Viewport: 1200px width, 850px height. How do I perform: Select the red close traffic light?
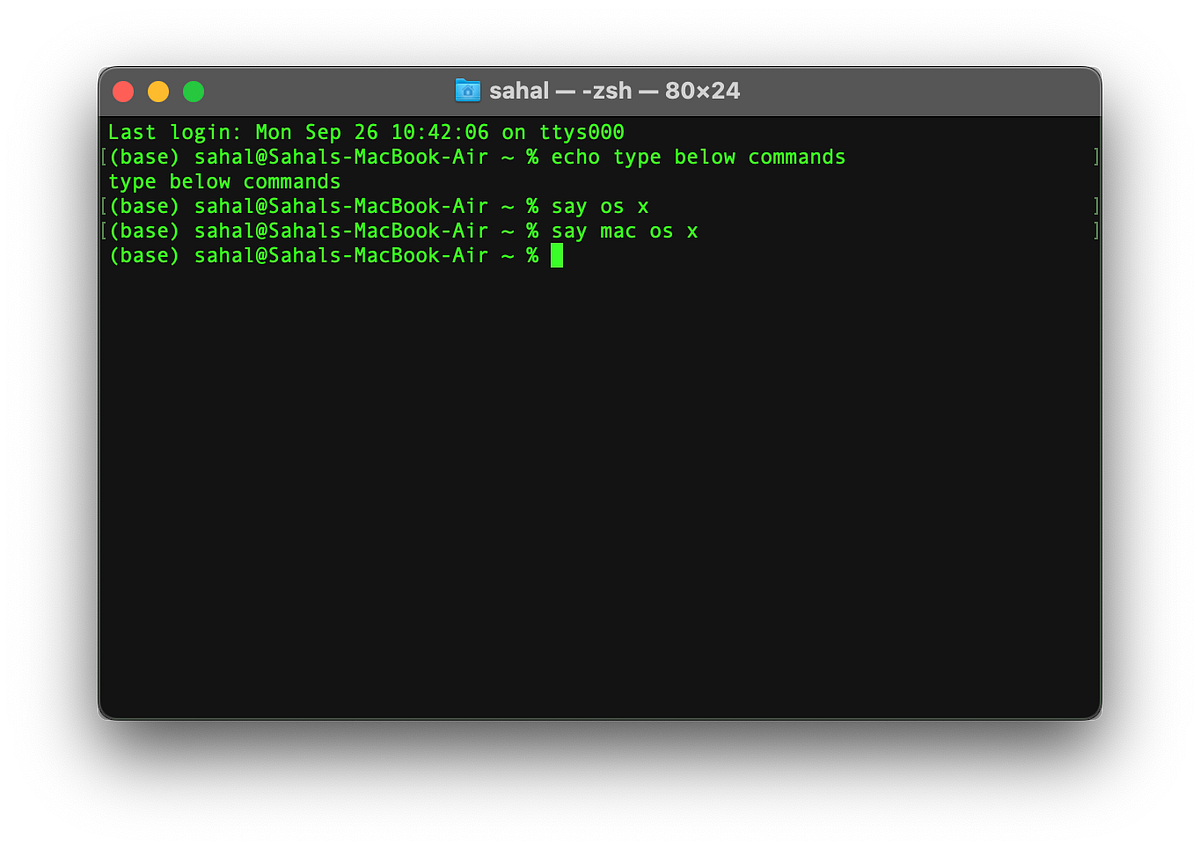[x=123, y=90]
